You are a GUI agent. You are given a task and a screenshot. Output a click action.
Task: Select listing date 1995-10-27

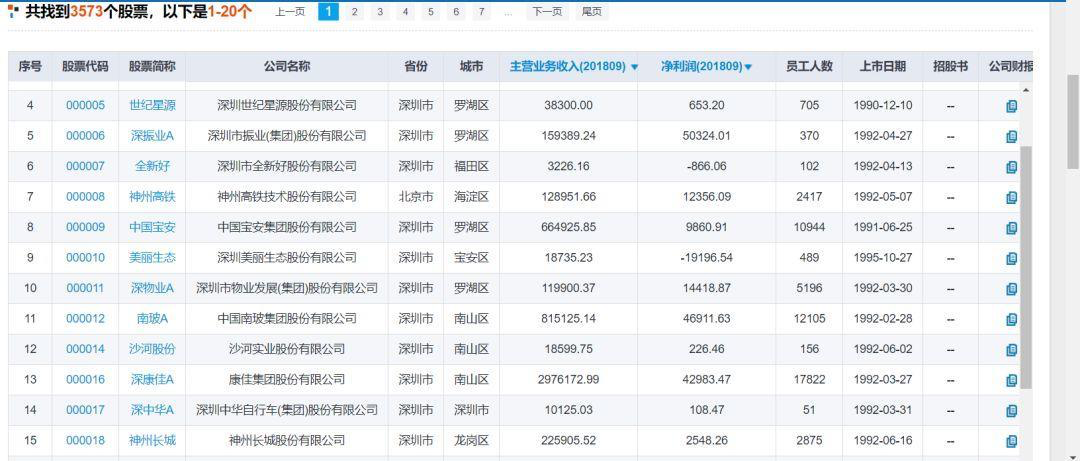882,257
